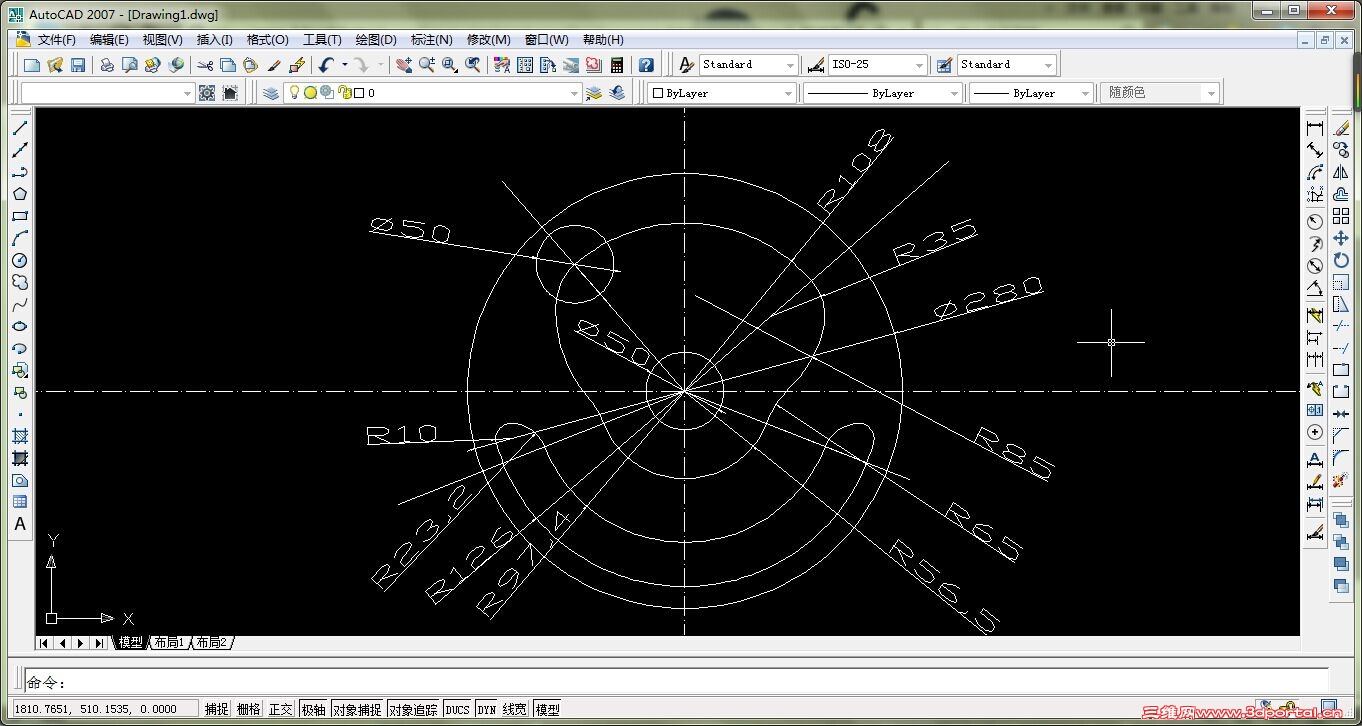Open the 格式(O) menu
1362x726 pixels.
click(x=267, y=40)
